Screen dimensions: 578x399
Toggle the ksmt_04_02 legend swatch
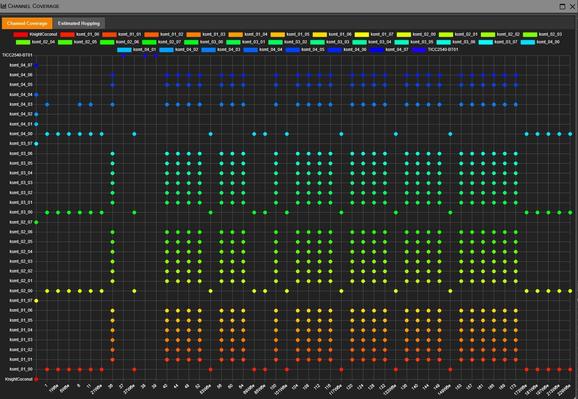pyautogui.click(x=166, y=49)
